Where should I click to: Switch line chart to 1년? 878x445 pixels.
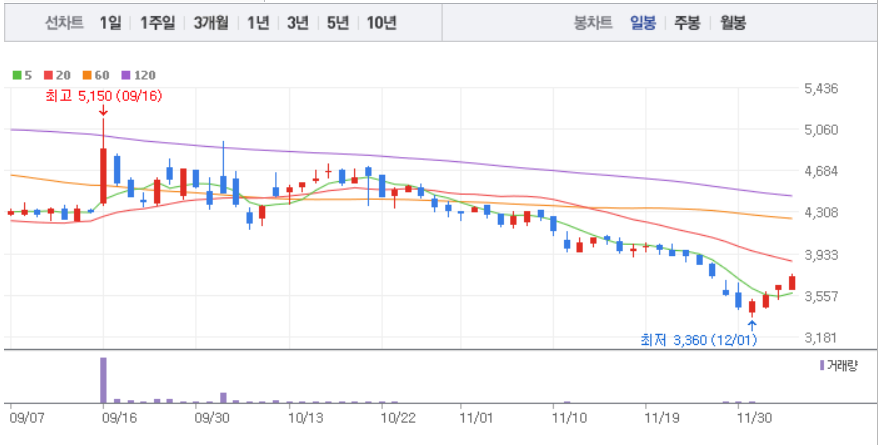258,23
